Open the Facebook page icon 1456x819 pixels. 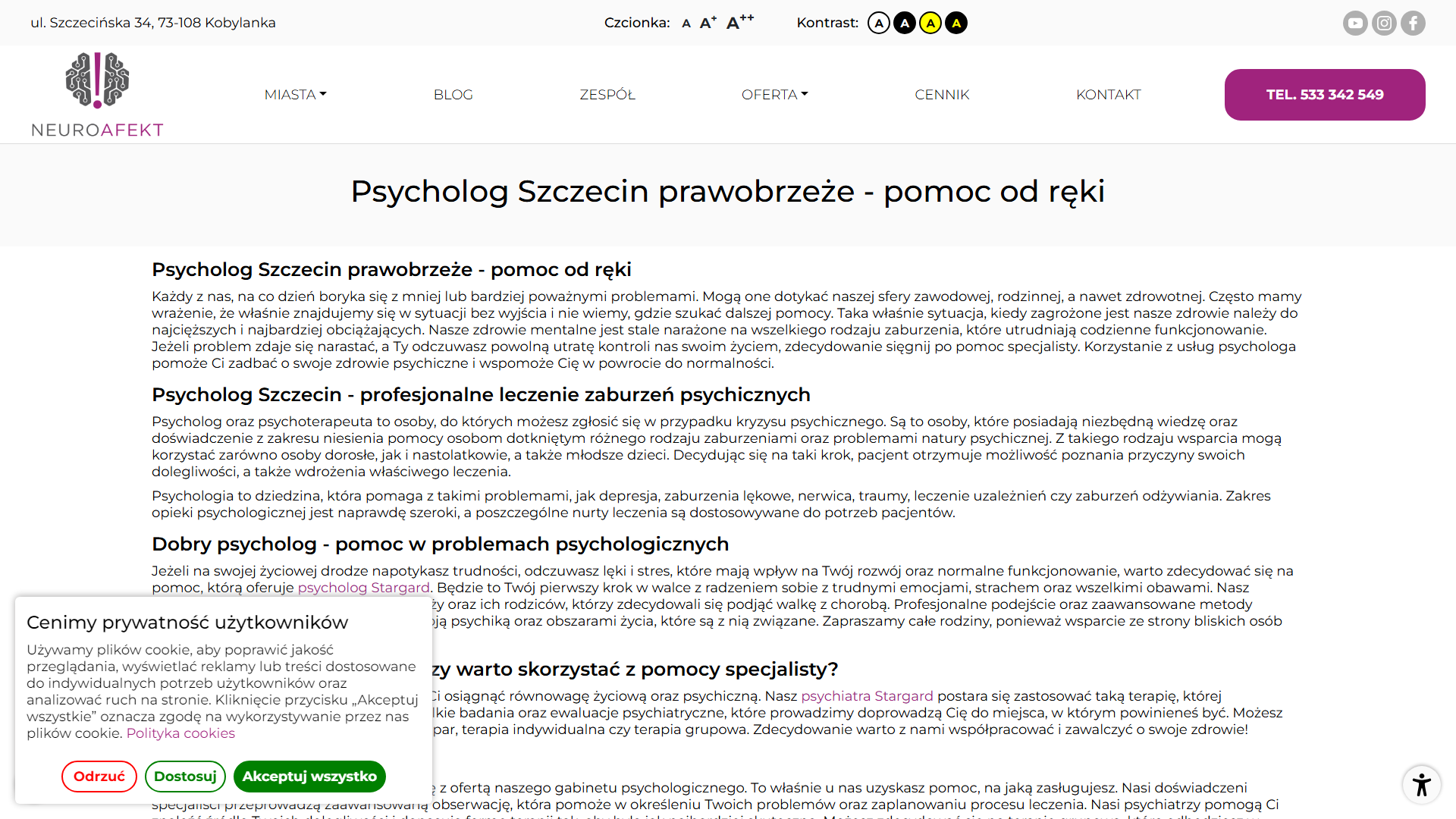point(1413,23)
